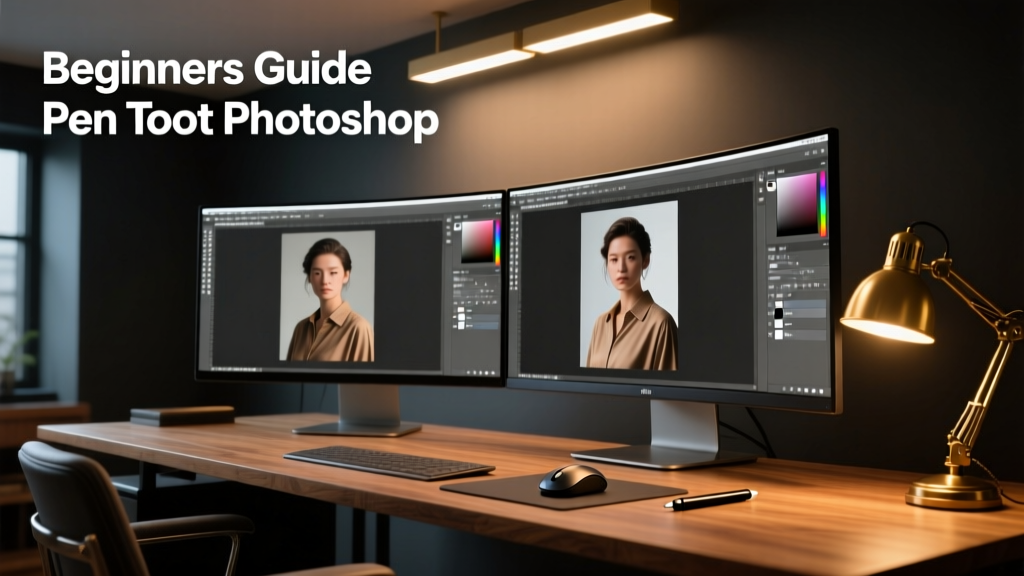Image resolution: width=1024 pixels, height=576 pixels.
Task: Select the black layer thumbnail on the right monitor
Action: 778,313
